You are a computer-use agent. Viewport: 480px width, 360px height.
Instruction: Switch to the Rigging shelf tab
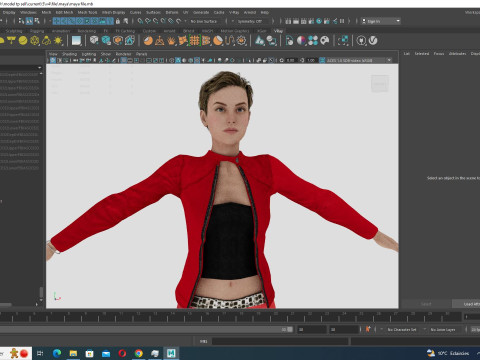point(37,31)
